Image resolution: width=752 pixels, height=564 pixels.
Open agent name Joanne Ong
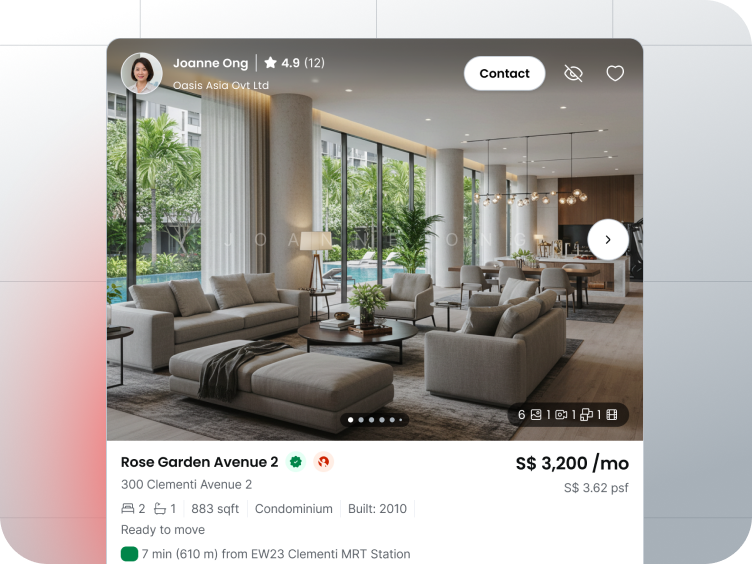tap(211, 63)
